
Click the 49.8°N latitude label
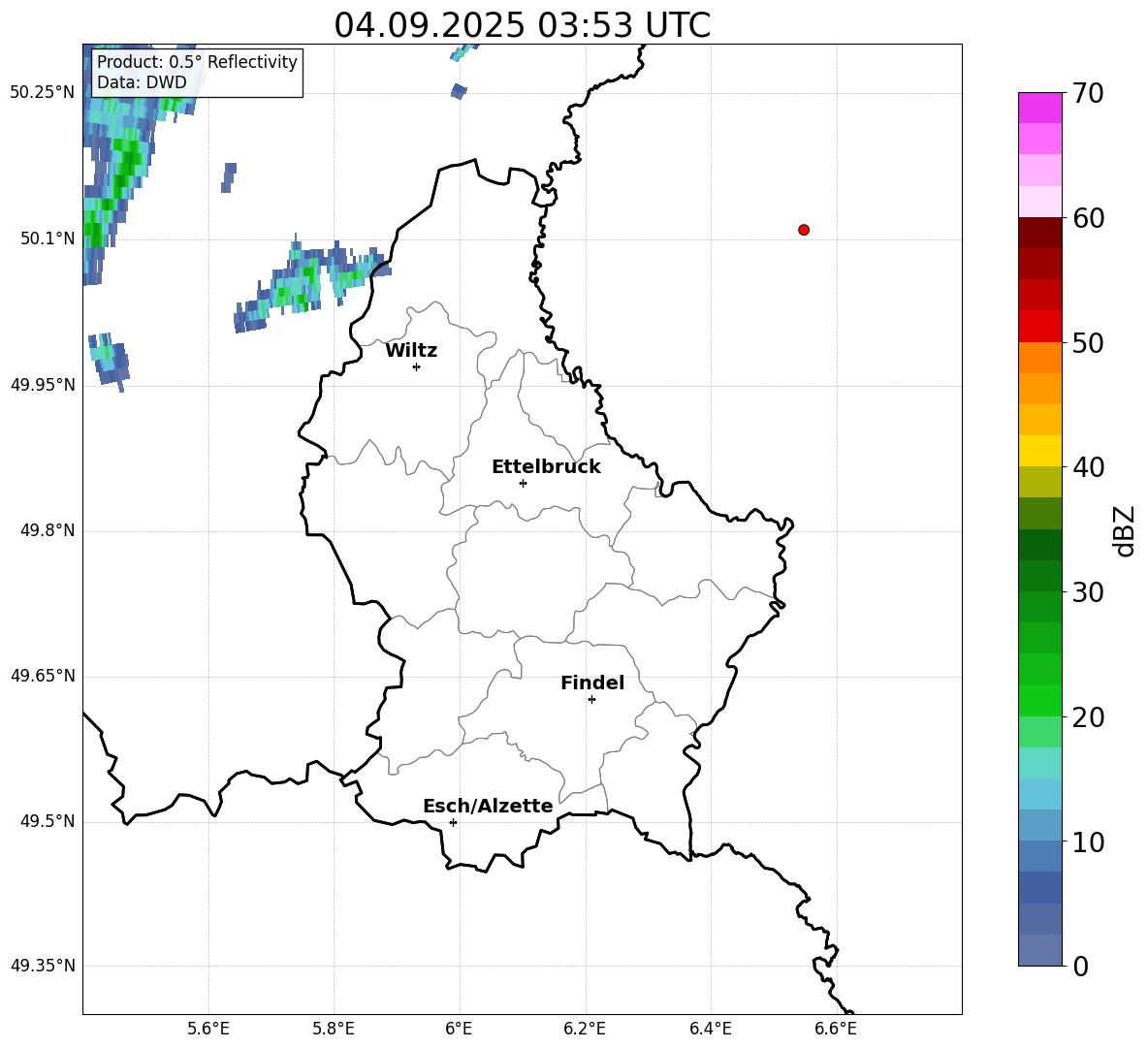coord(48,530)
